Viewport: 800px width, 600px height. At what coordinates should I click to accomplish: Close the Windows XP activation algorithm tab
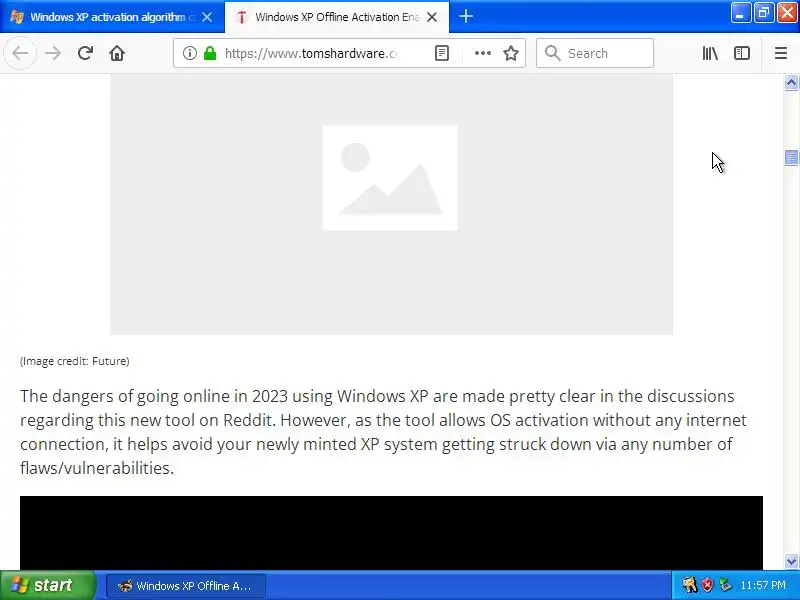pos(207,17)
